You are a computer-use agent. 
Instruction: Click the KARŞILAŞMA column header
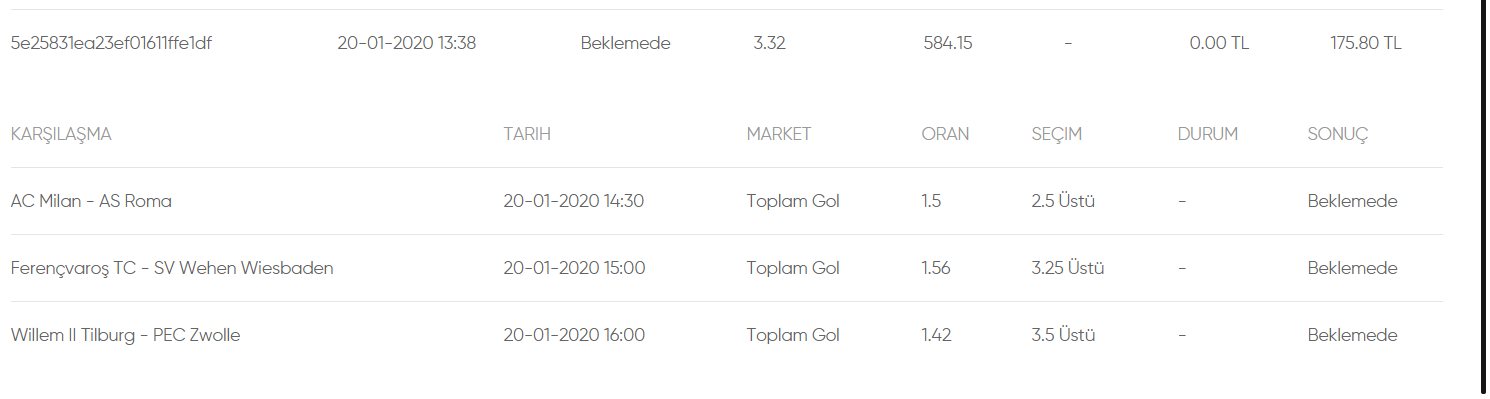pos(61,134)
